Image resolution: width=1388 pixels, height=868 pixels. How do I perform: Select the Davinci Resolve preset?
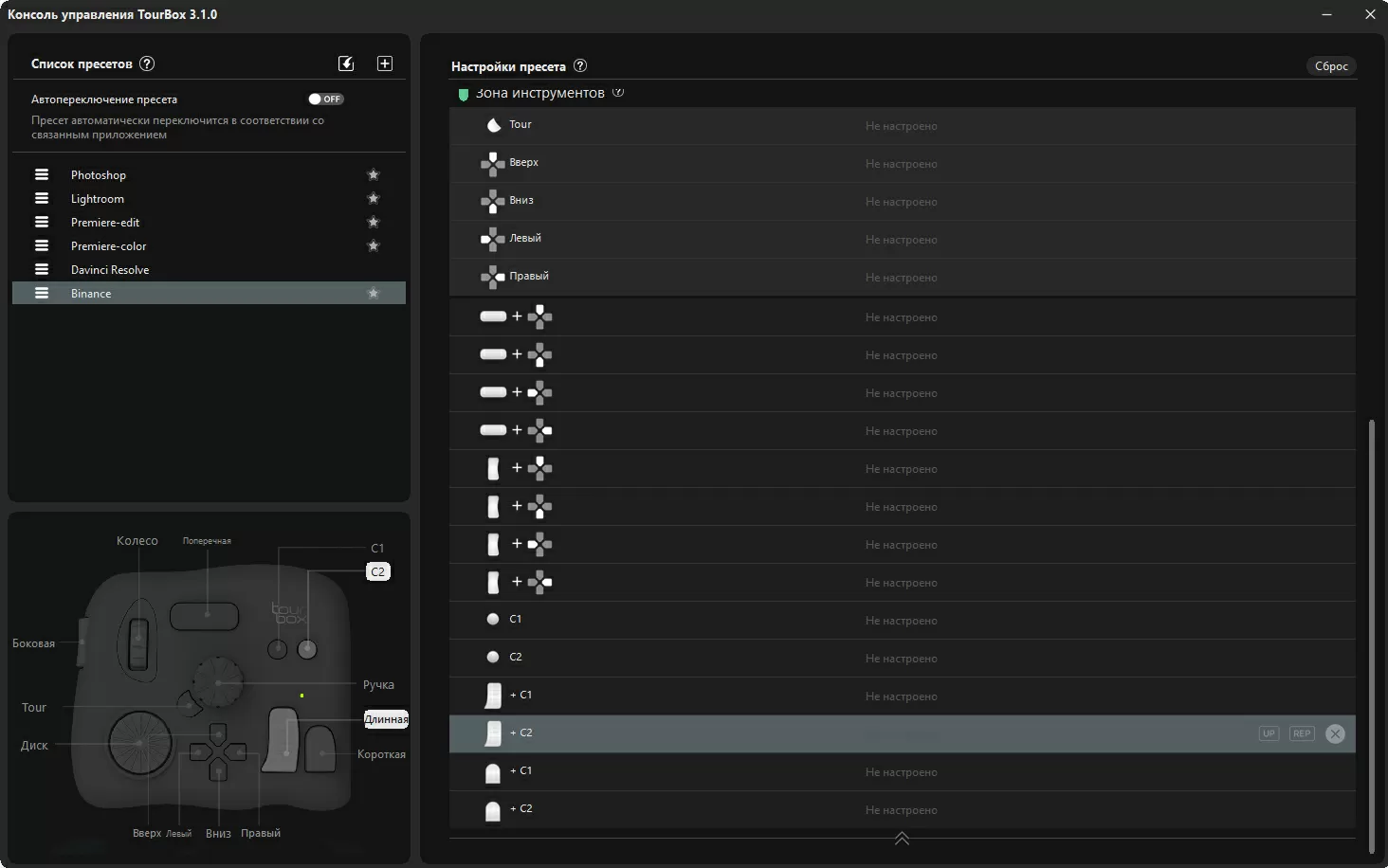(110, 269)
